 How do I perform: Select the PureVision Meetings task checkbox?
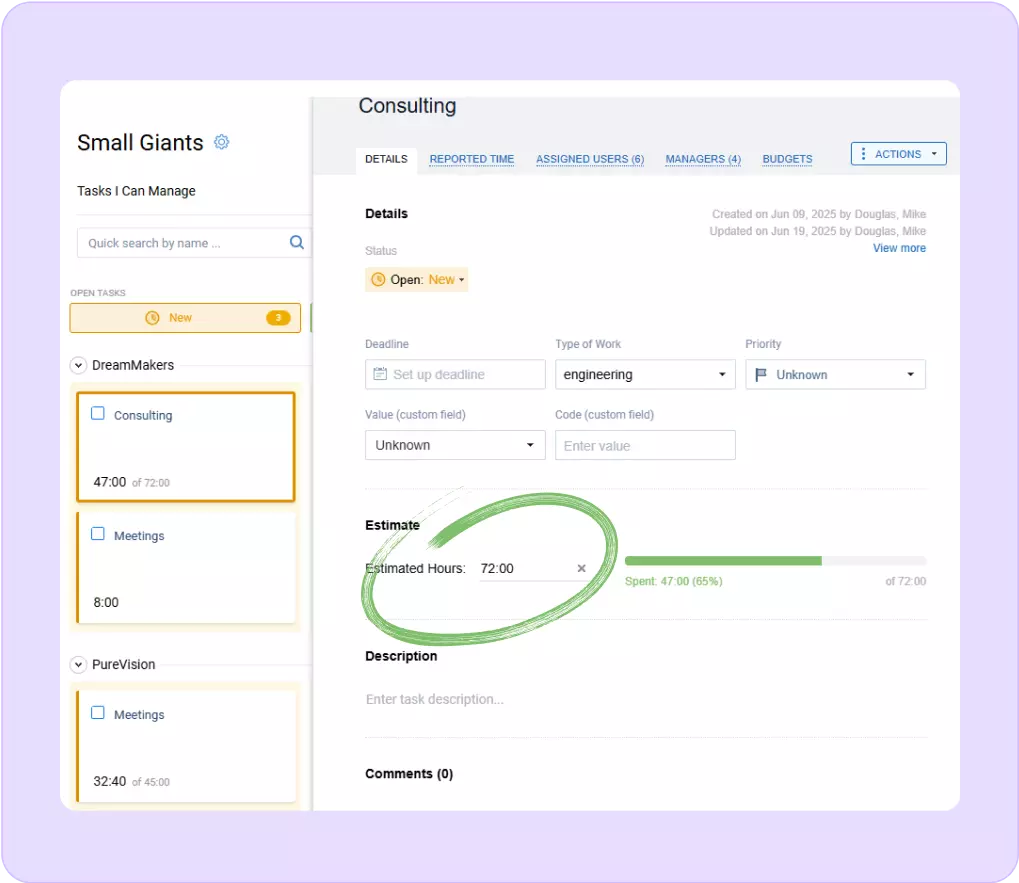[98, 714]
